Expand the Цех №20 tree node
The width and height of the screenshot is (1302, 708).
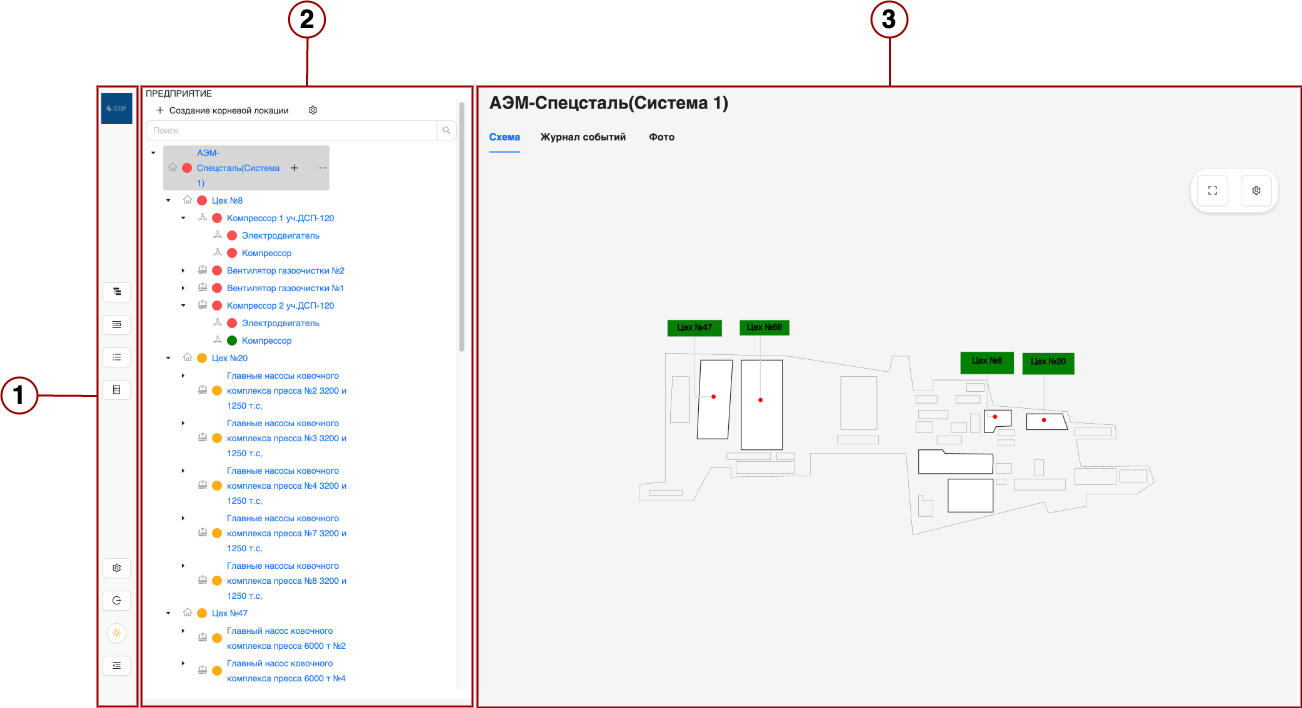tap(168, 357)
